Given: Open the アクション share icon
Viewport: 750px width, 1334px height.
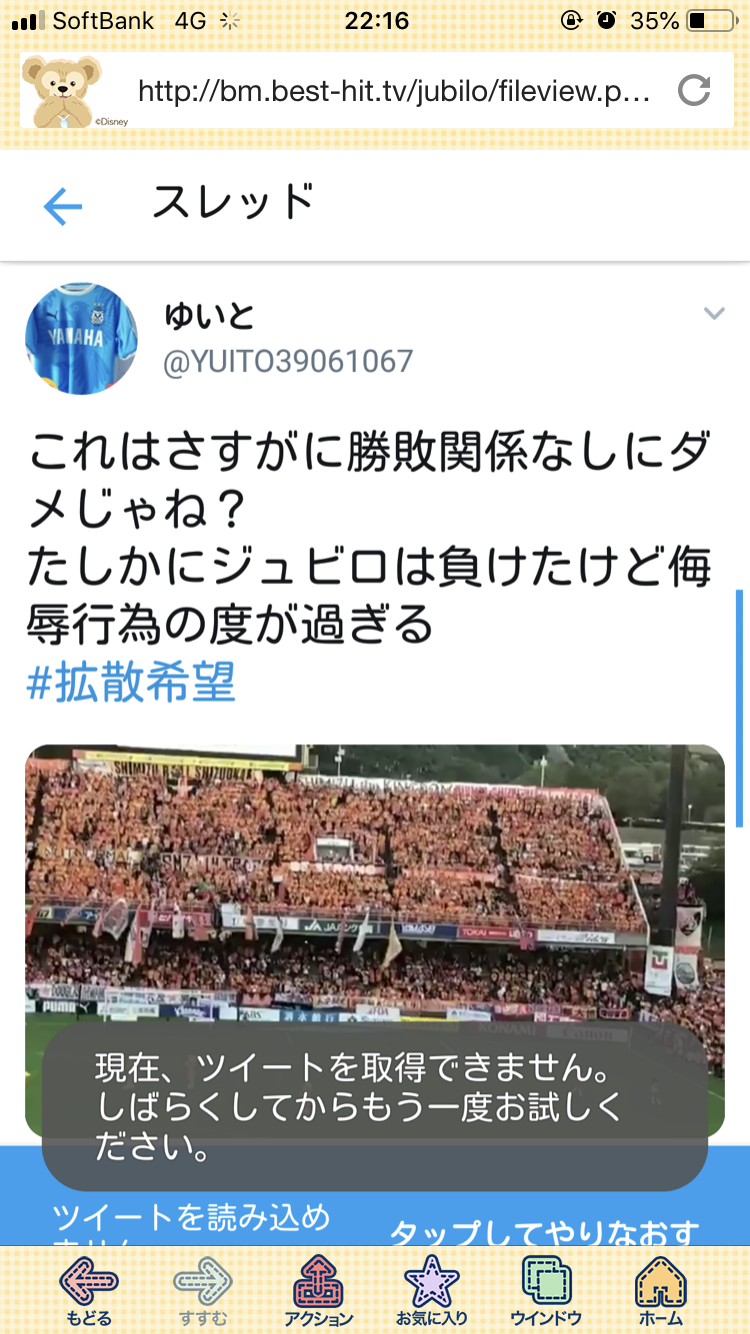Looking at the screenshot, I should tap(318, 1290).
